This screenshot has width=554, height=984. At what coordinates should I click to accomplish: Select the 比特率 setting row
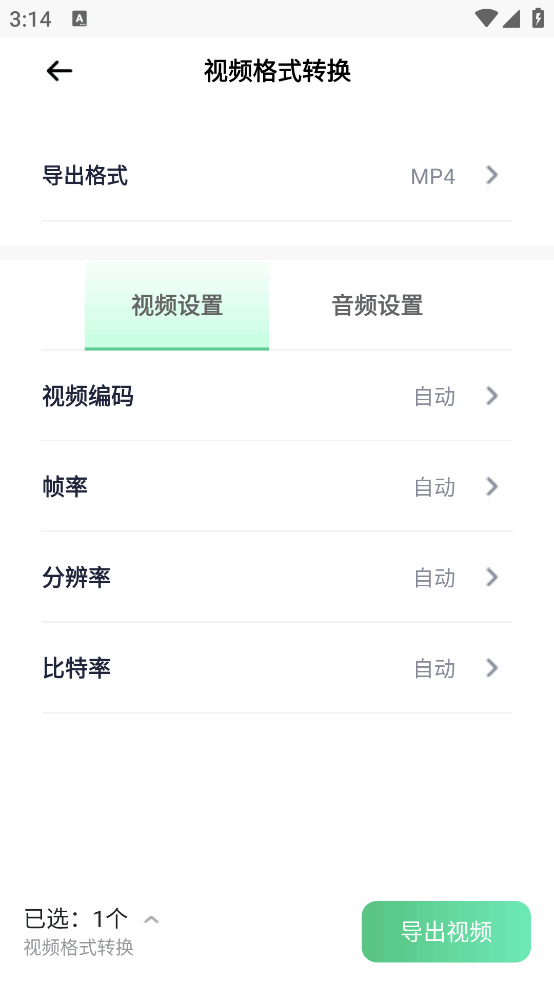(x=277, y=668)
